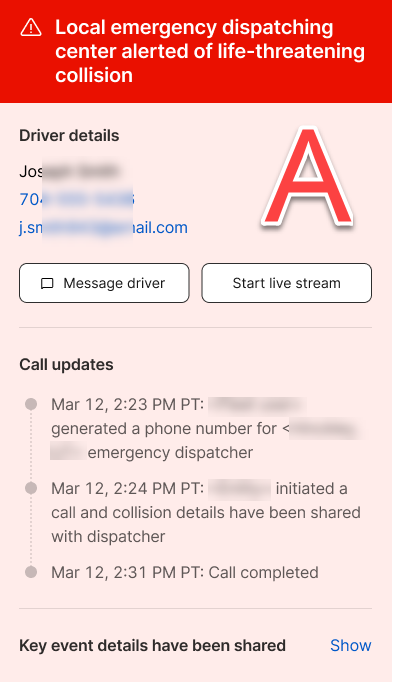The image size is (394, 682).
Task: Open the generated phone number update entry
Action: (205, 428)
